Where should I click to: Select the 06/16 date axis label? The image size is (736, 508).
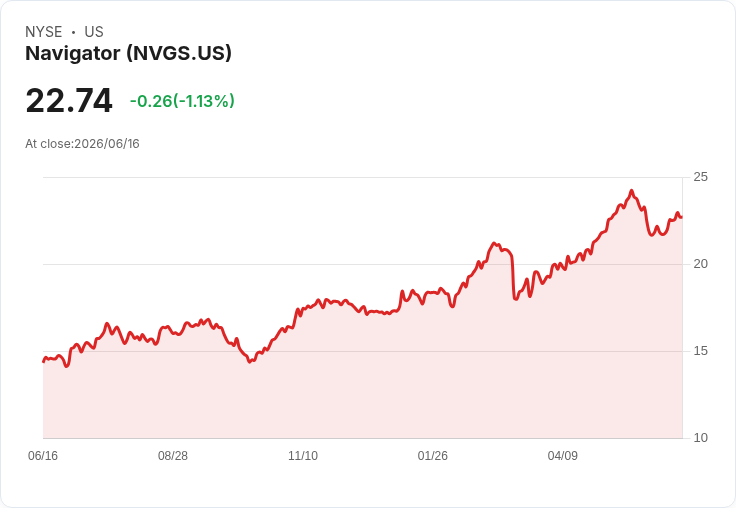click(43, 455)
